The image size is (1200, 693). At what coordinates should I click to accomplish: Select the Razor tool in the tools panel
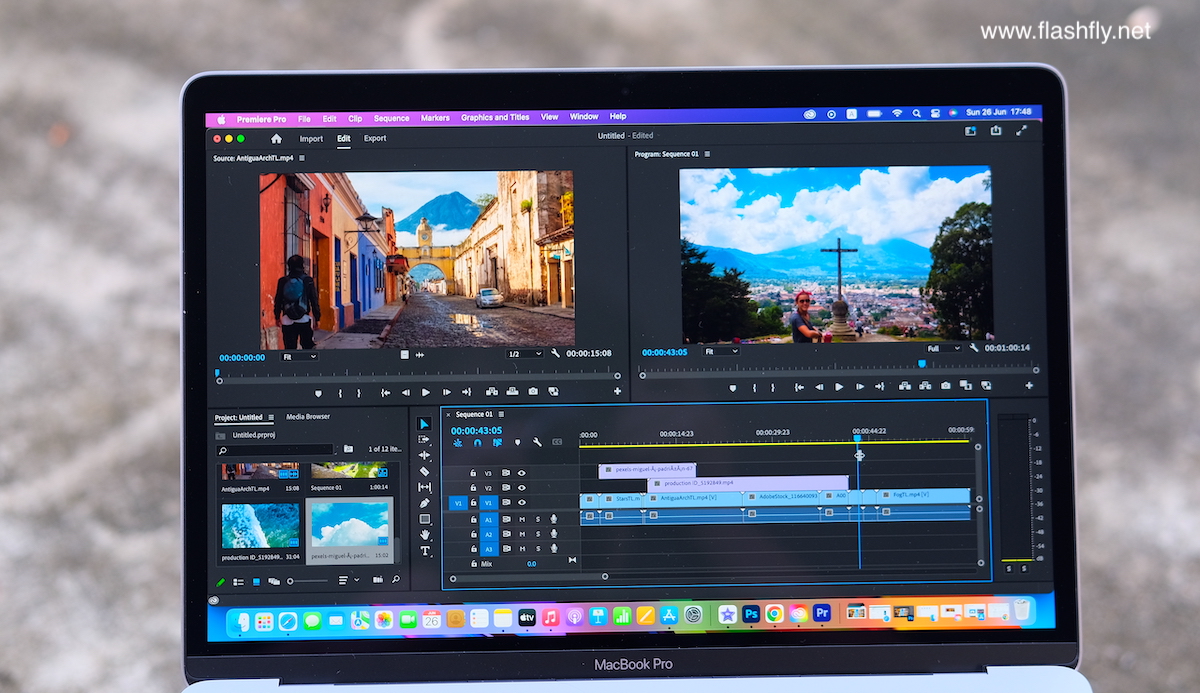tap(425, 471)
